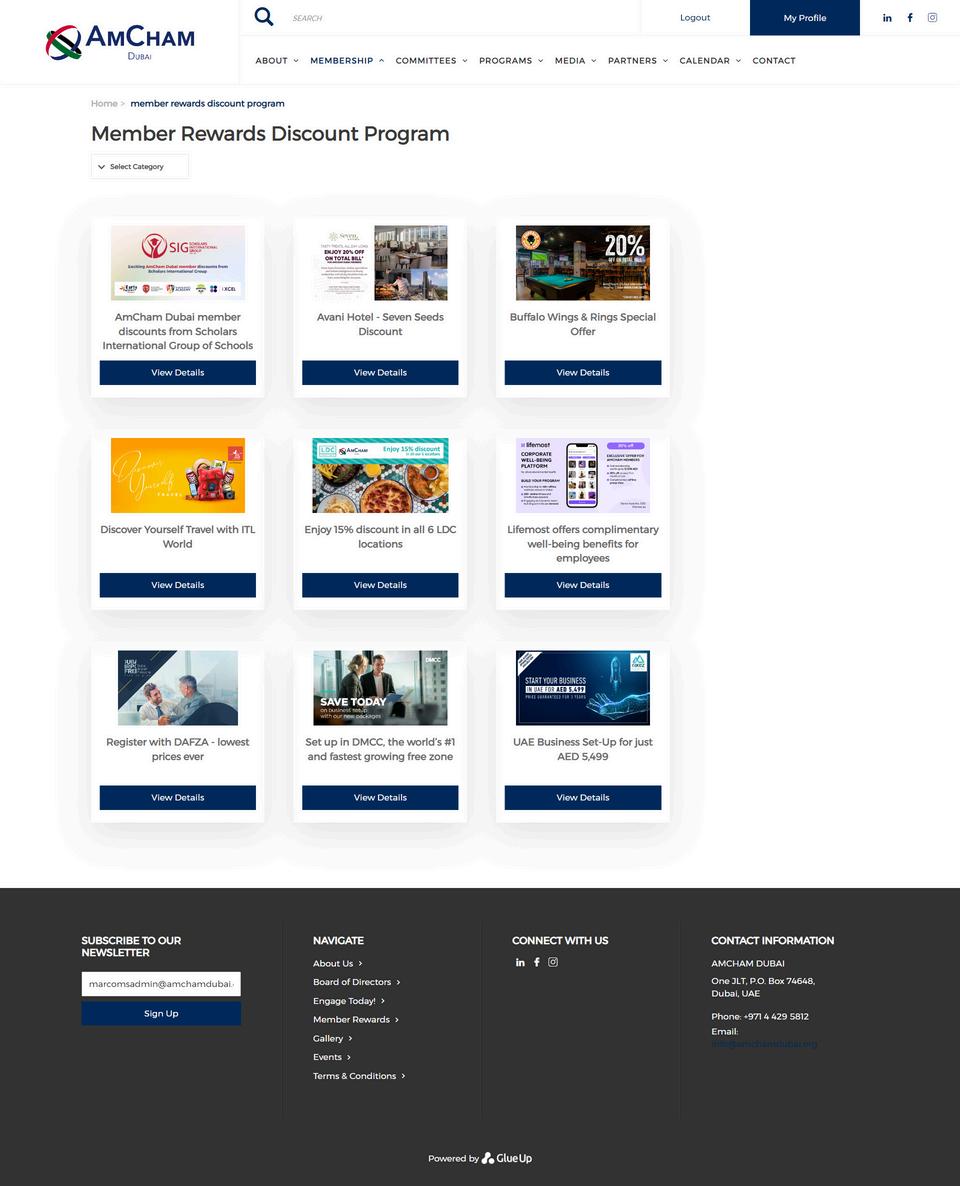Viewport: 960px width, 1186px height.
Task: Expand the Programs menu
Action: (511, 61)
